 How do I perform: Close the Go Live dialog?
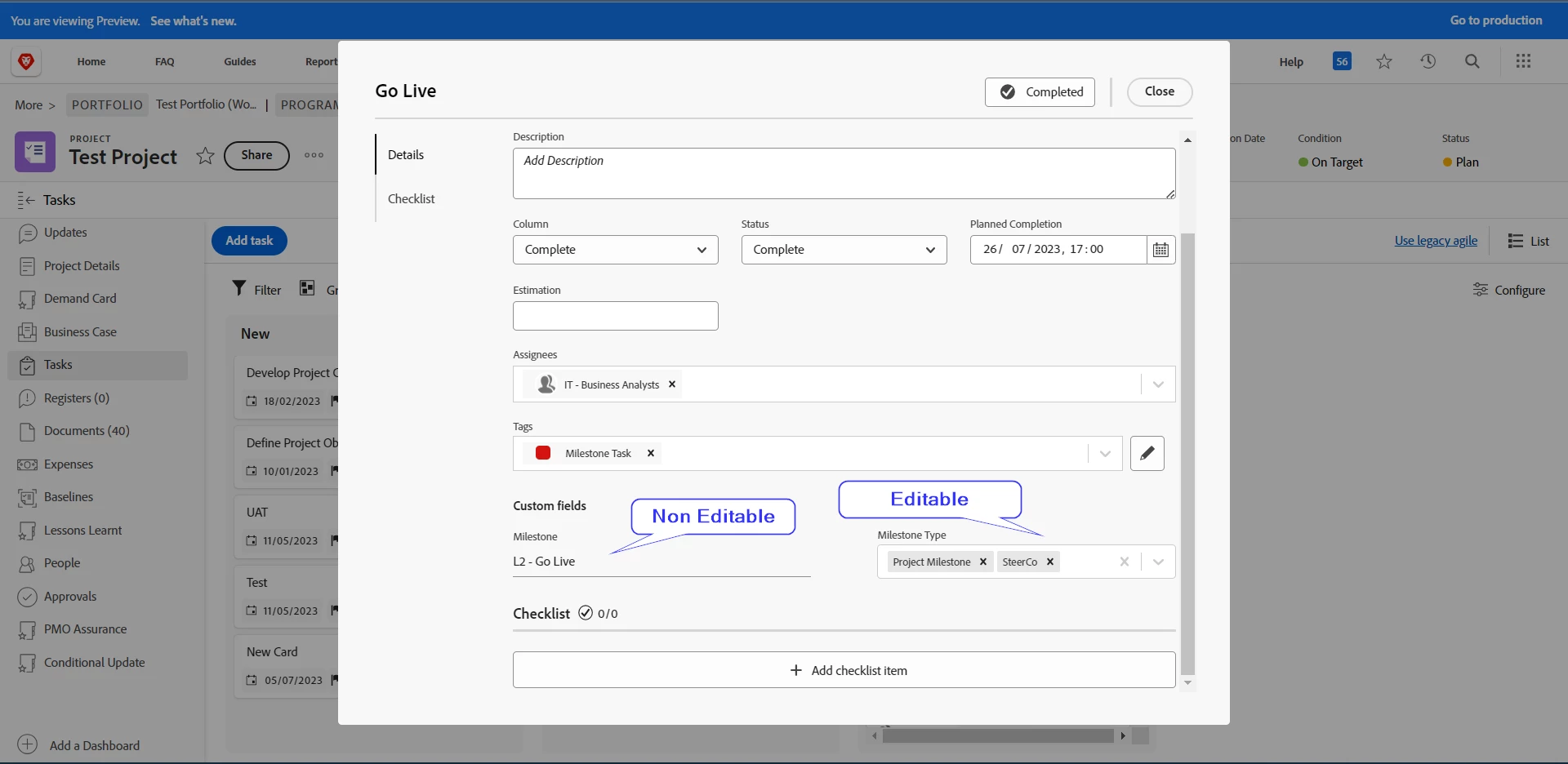[x=1160, y=91]
